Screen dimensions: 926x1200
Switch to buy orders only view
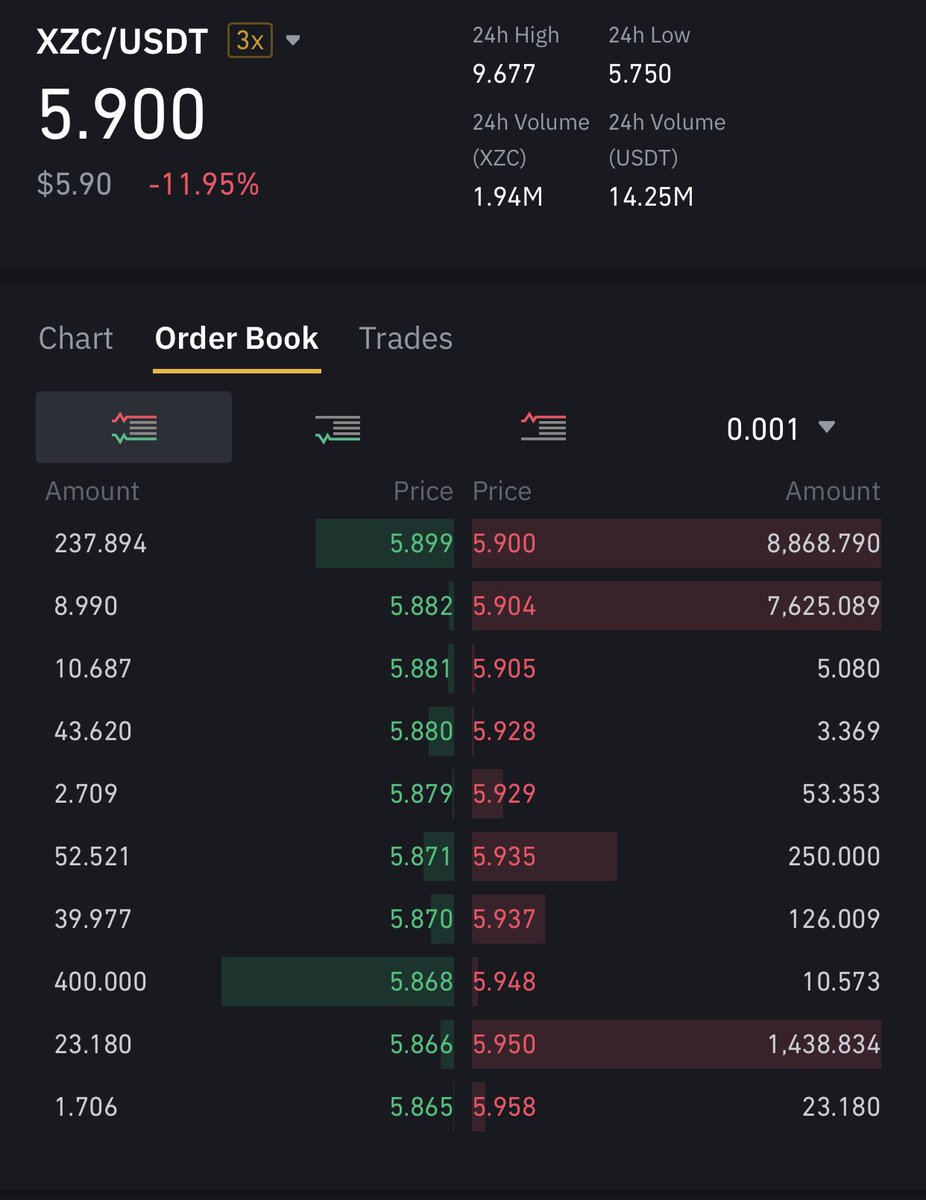point(337,429)
